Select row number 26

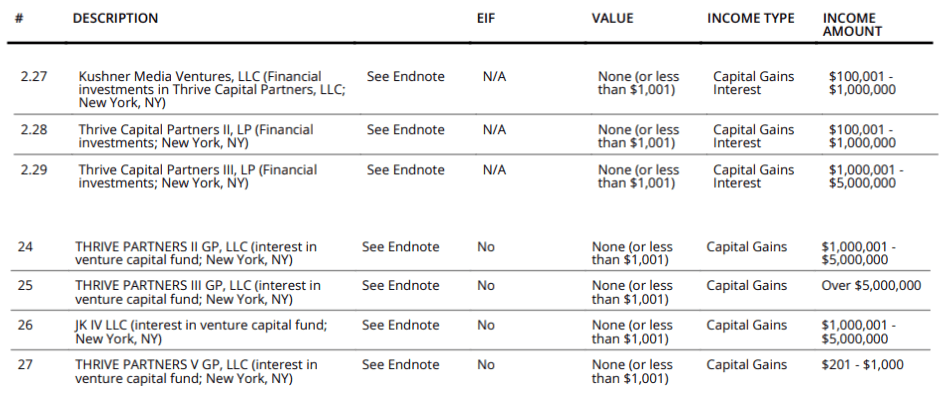coord(25,325)
